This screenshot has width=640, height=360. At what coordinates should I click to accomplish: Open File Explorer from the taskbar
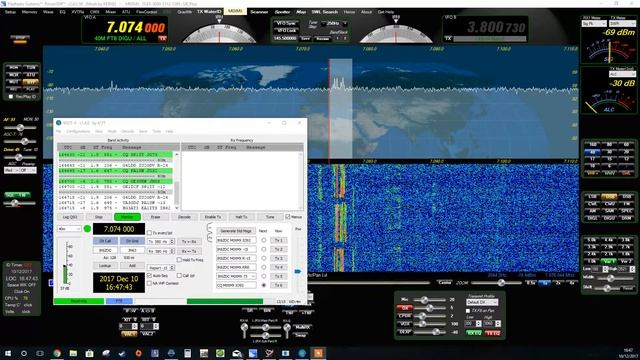click(x=73, y=353)
